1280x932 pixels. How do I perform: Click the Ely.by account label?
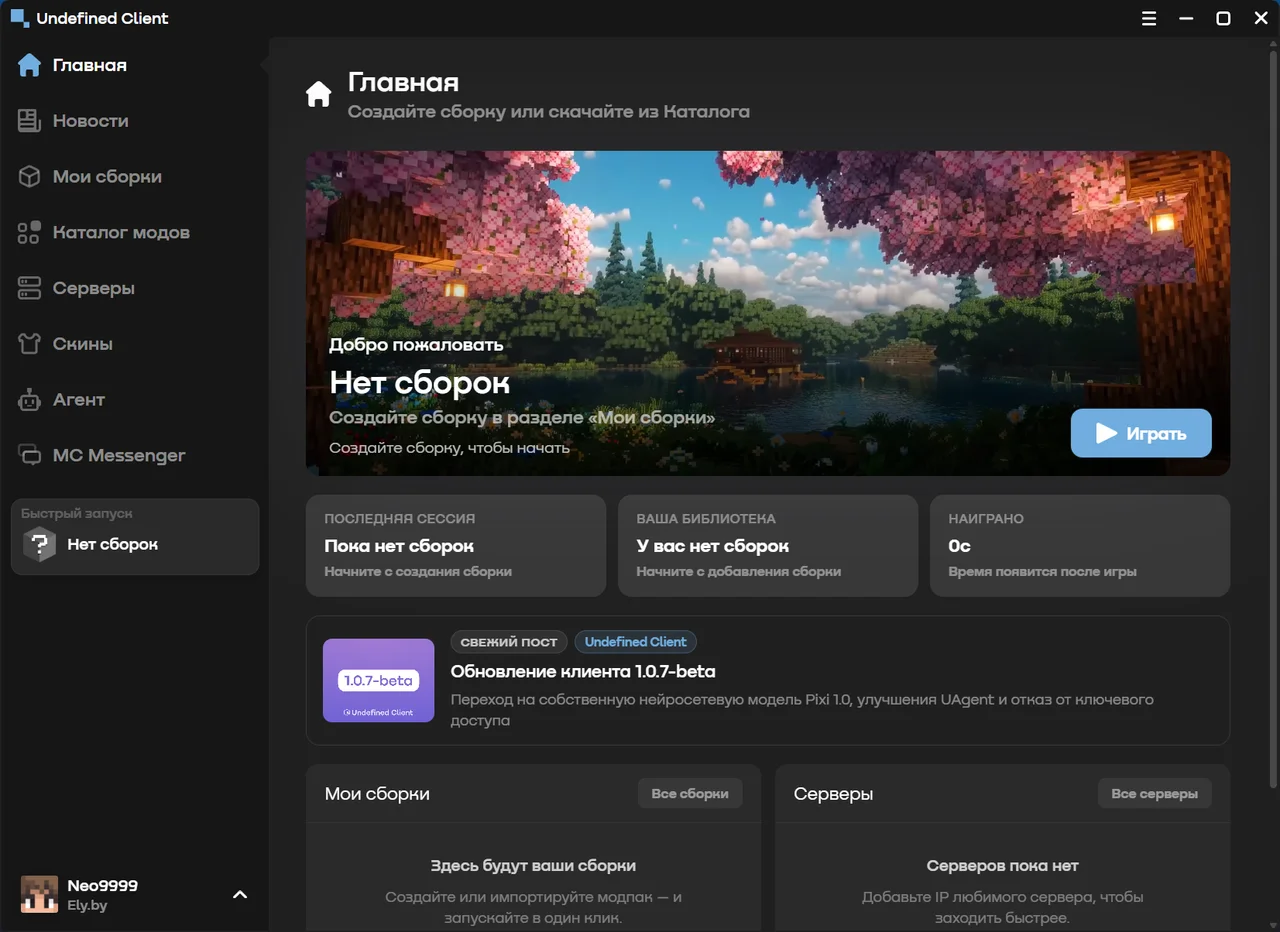click(87, 905)
